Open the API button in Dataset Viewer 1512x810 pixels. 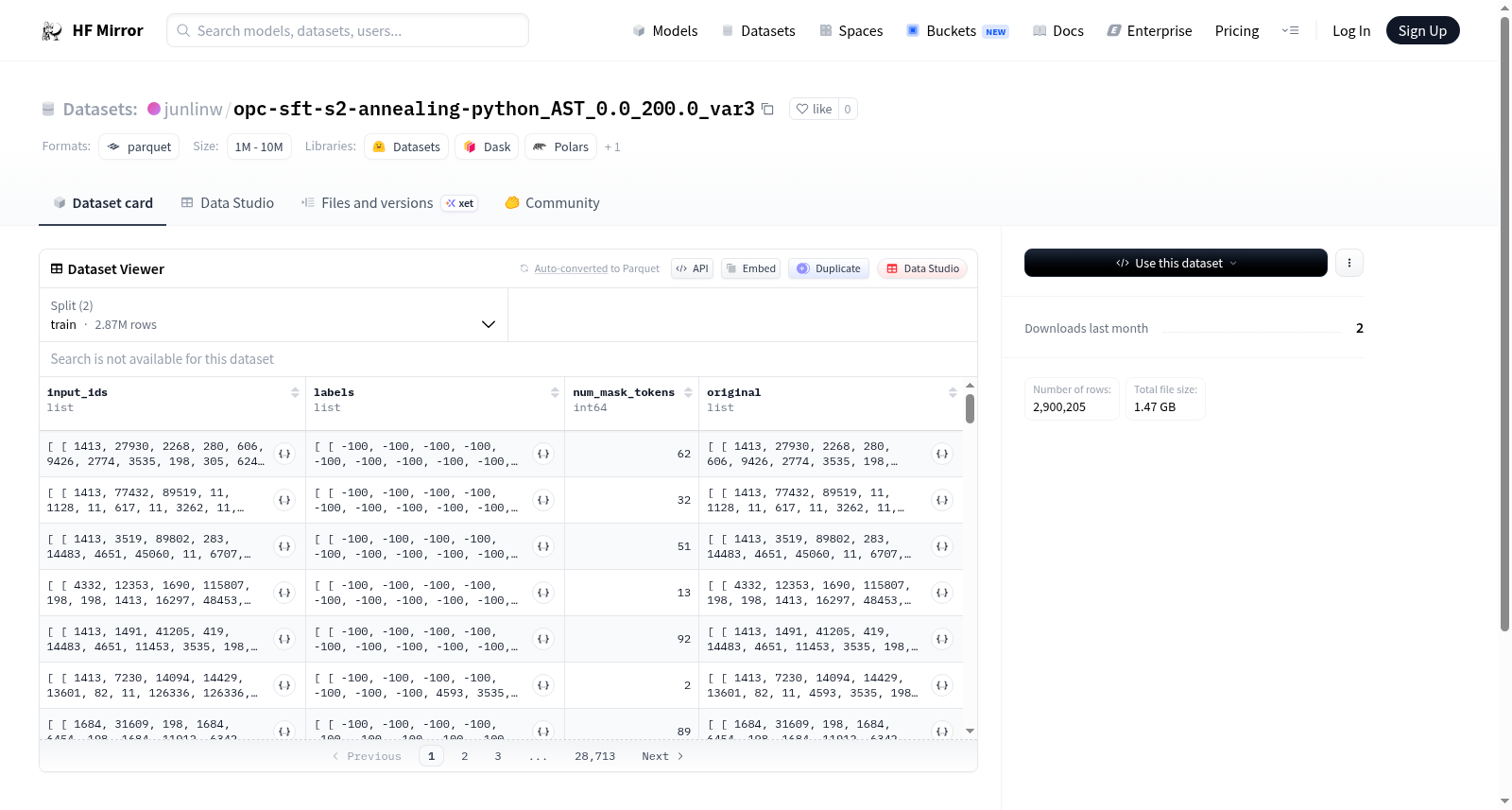coord(692,268)
